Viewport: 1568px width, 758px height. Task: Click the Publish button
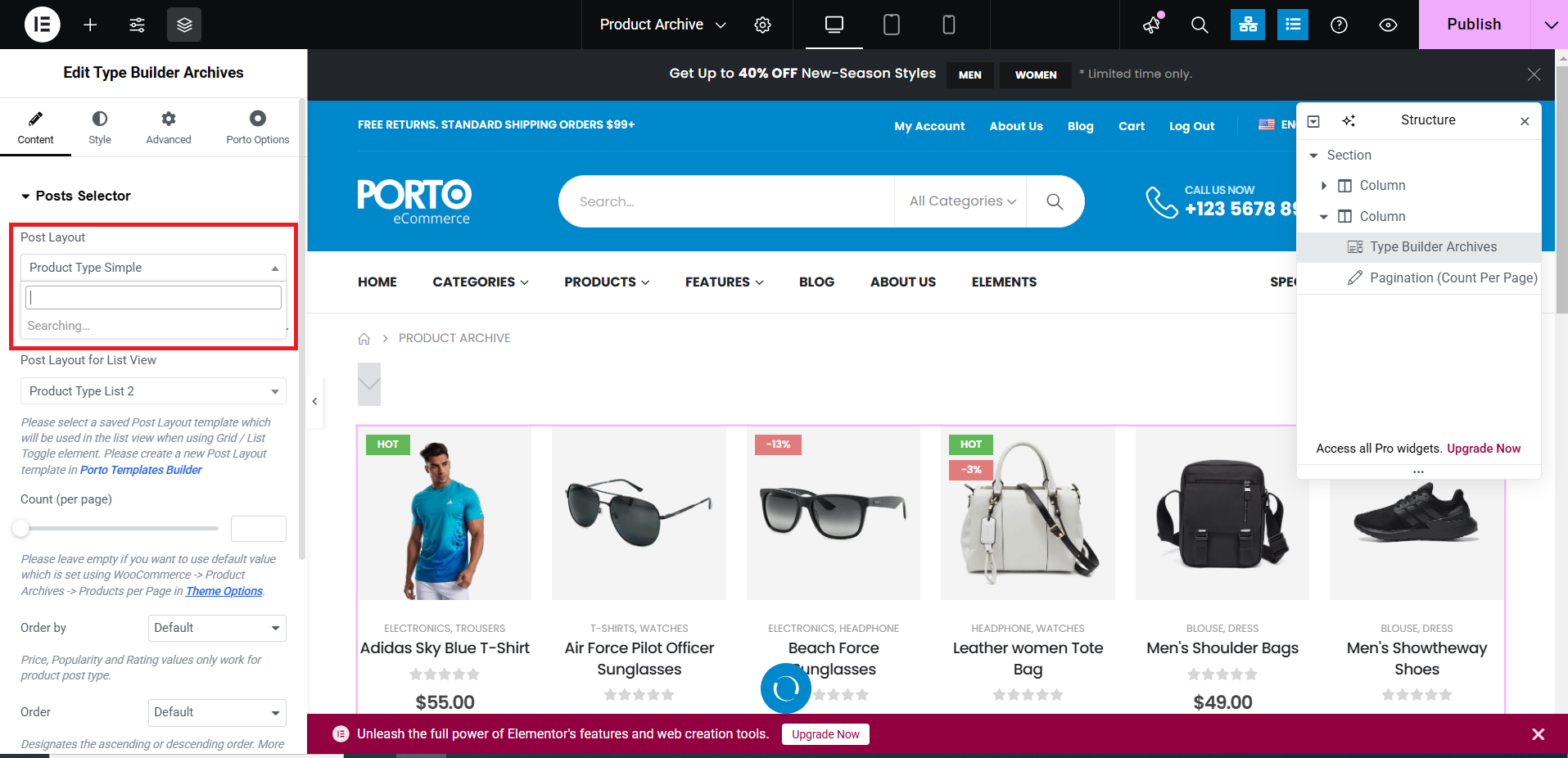pos(1474,25)
